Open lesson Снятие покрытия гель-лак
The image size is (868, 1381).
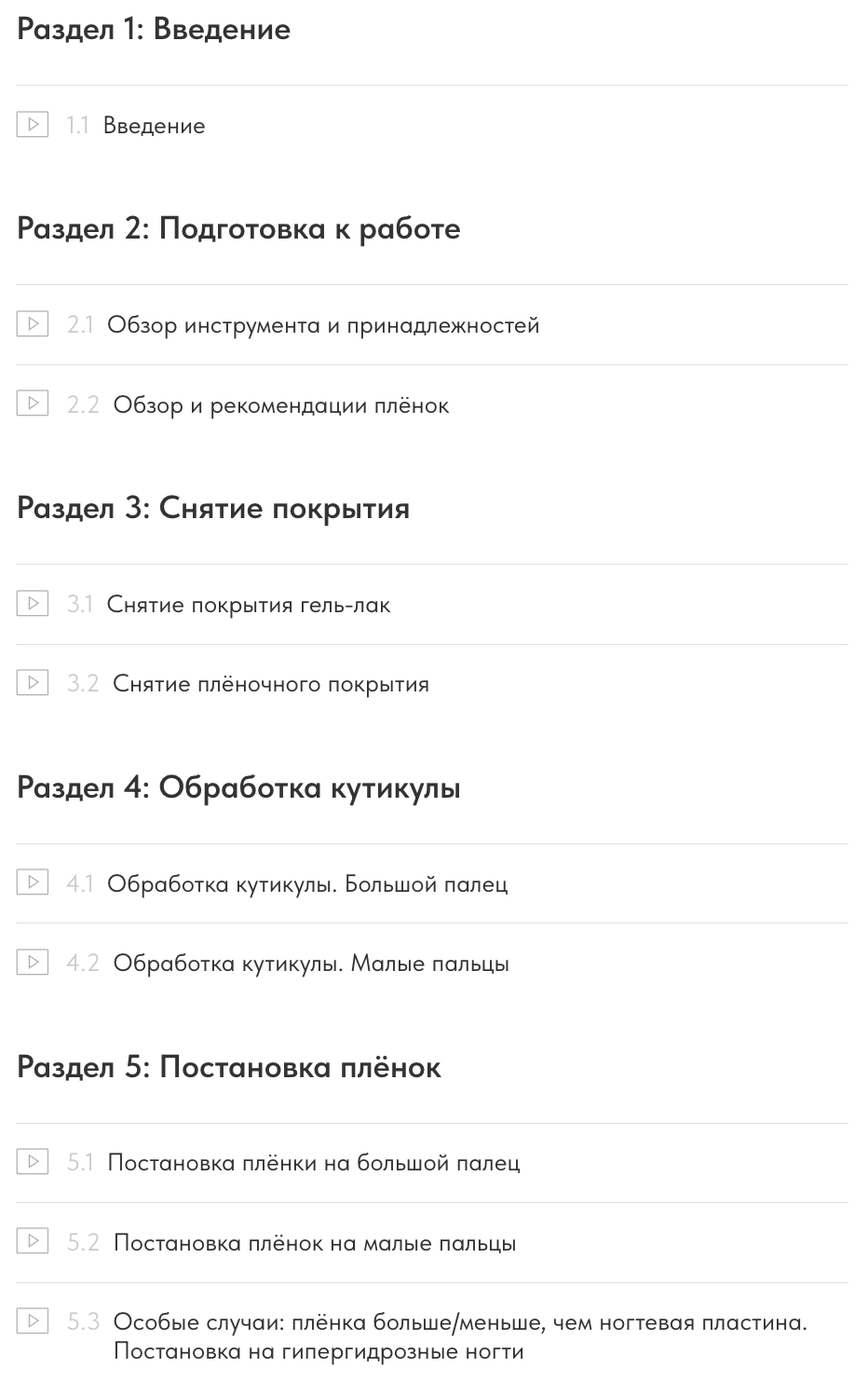click(x=249, y=605)
